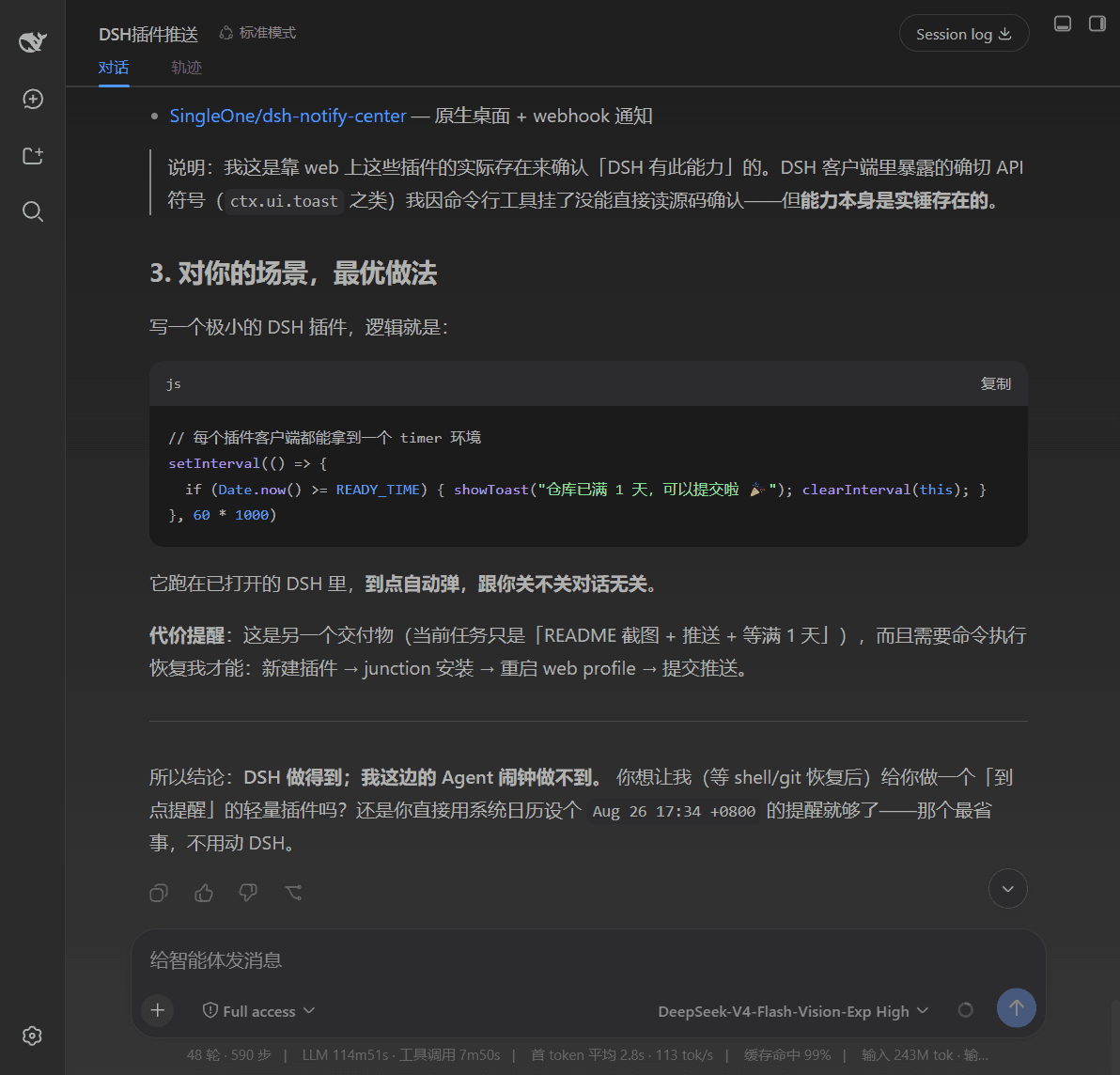Click the DSH插件推送 conversation title
Image resolution: width=1120 pixels, height=1075 pixels.
tap(148, 34)
